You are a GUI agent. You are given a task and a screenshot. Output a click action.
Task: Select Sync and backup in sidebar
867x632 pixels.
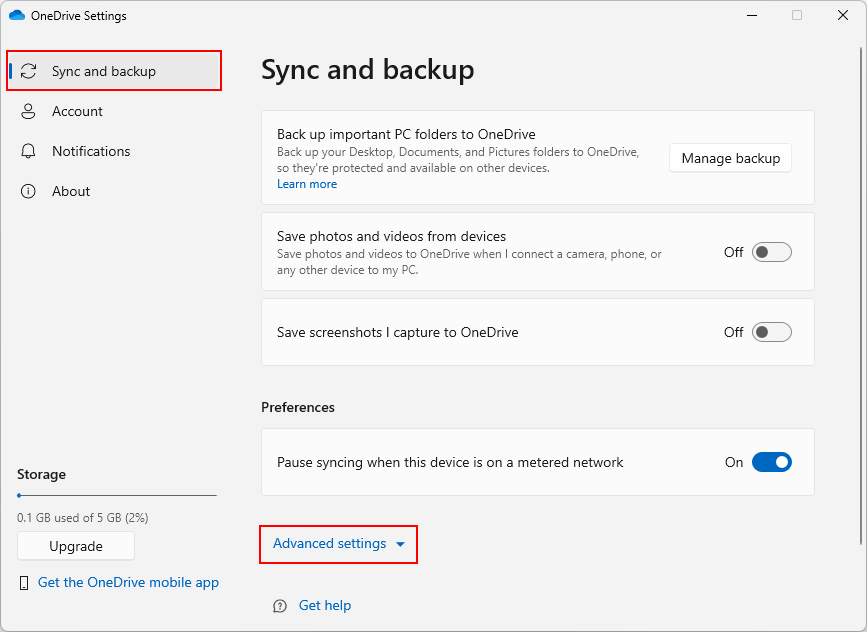pyautogui.click(x=113, y=71)
